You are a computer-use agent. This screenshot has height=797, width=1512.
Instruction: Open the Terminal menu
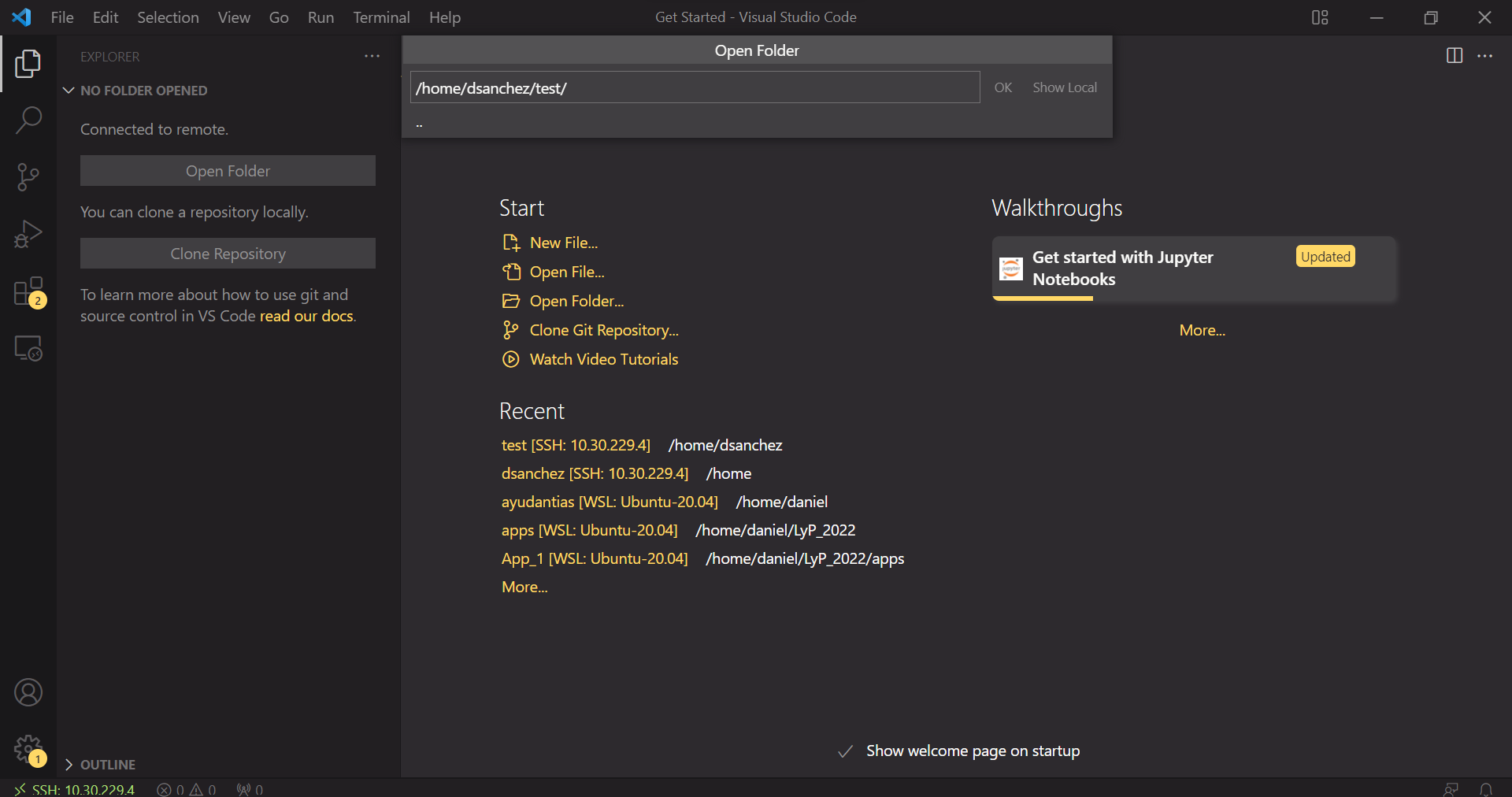point(381,17)
